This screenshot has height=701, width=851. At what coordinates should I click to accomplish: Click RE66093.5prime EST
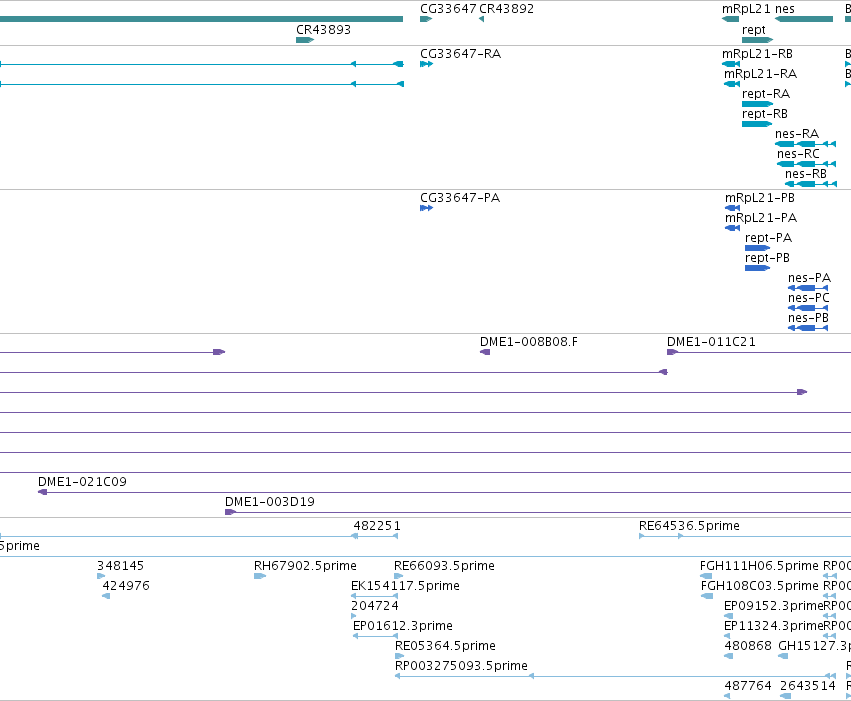click(x=444, y=566)
